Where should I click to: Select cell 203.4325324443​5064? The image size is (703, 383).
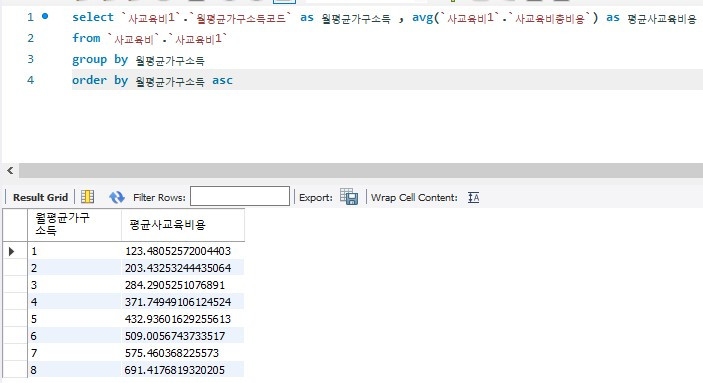click(x=183, y=268)
